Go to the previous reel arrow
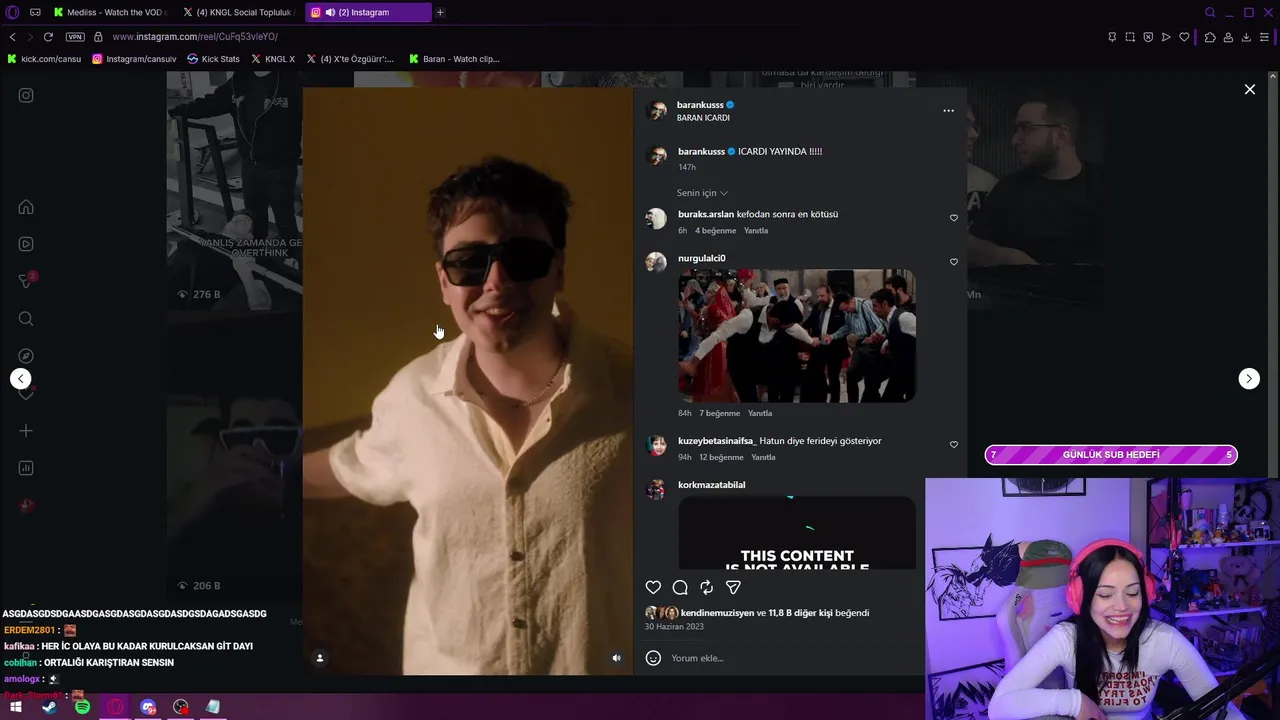The height and width of the screenshot is (720, 1280). 21,378
